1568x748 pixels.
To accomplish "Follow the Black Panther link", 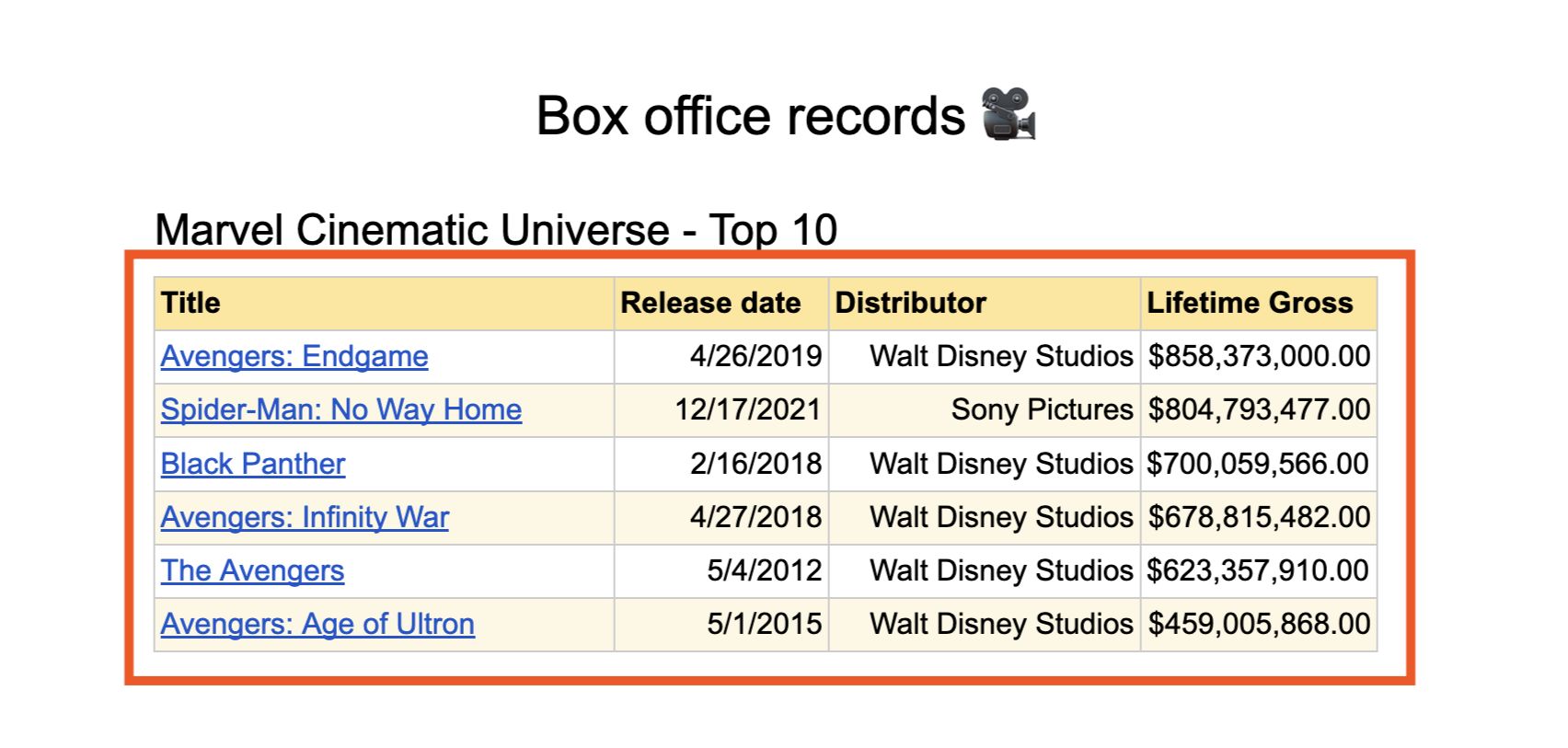I will [x=253, y=464].
